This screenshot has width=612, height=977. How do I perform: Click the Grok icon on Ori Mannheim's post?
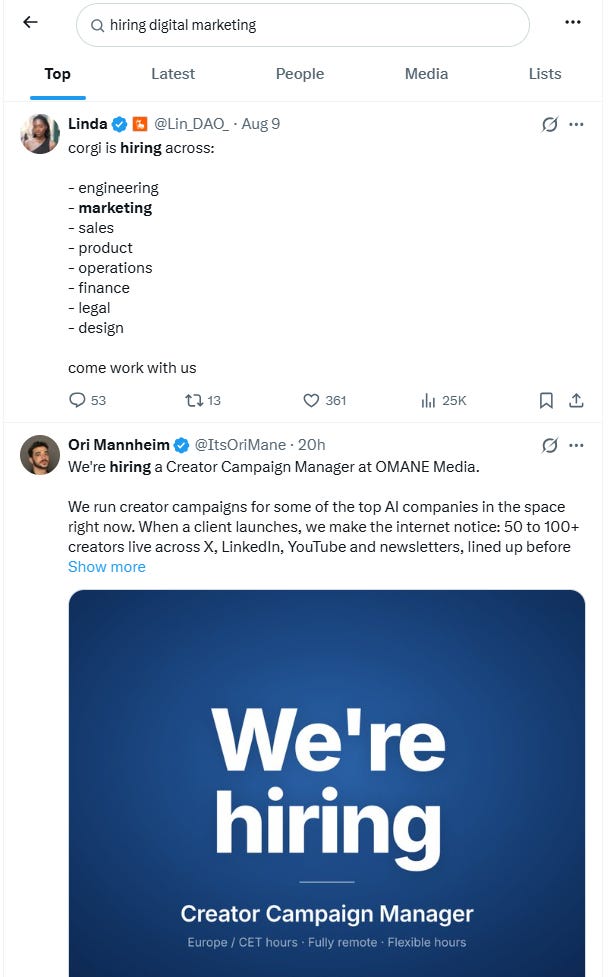[549, 445]
